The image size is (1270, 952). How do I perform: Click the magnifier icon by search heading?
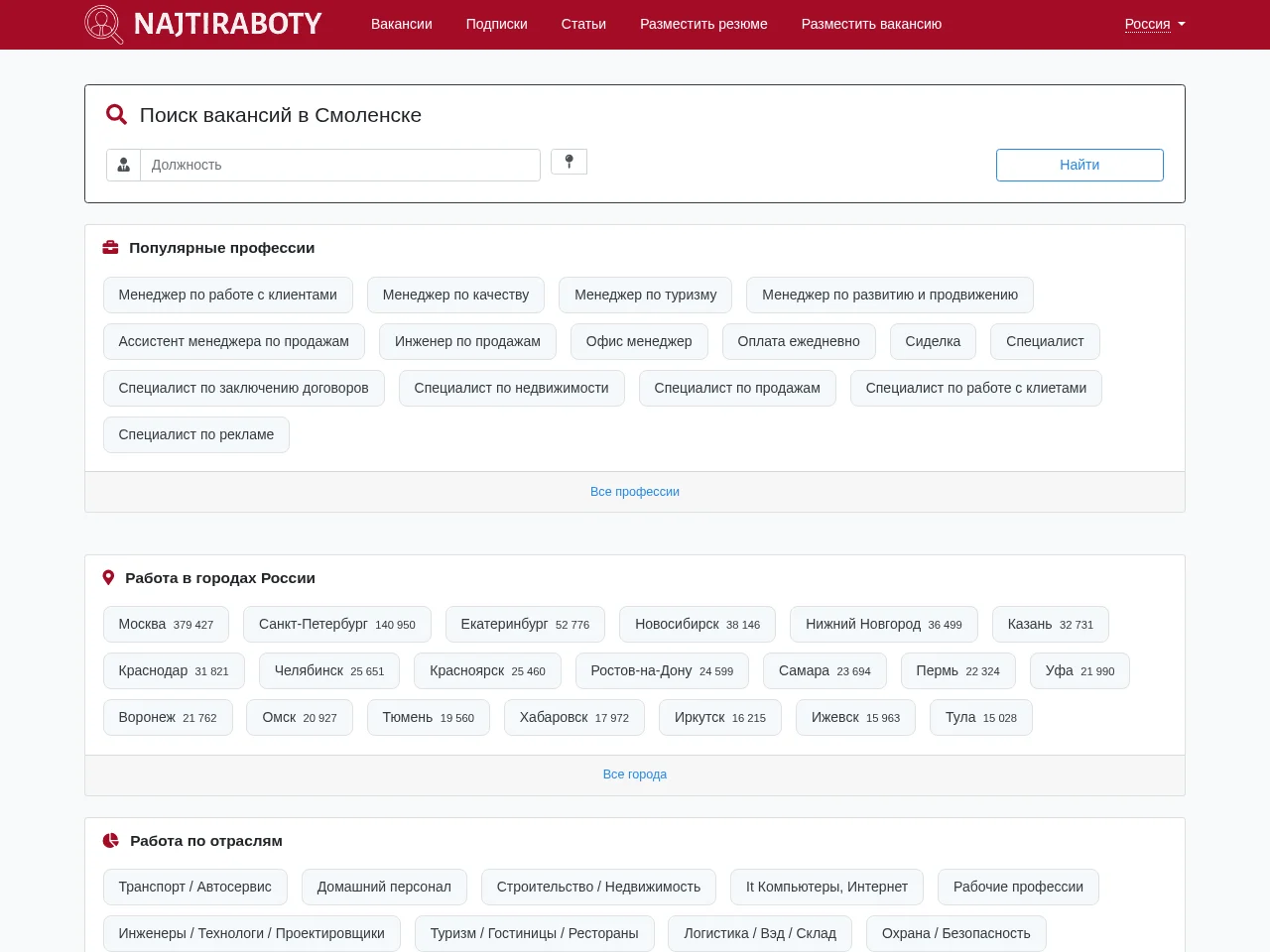[116, 115]
